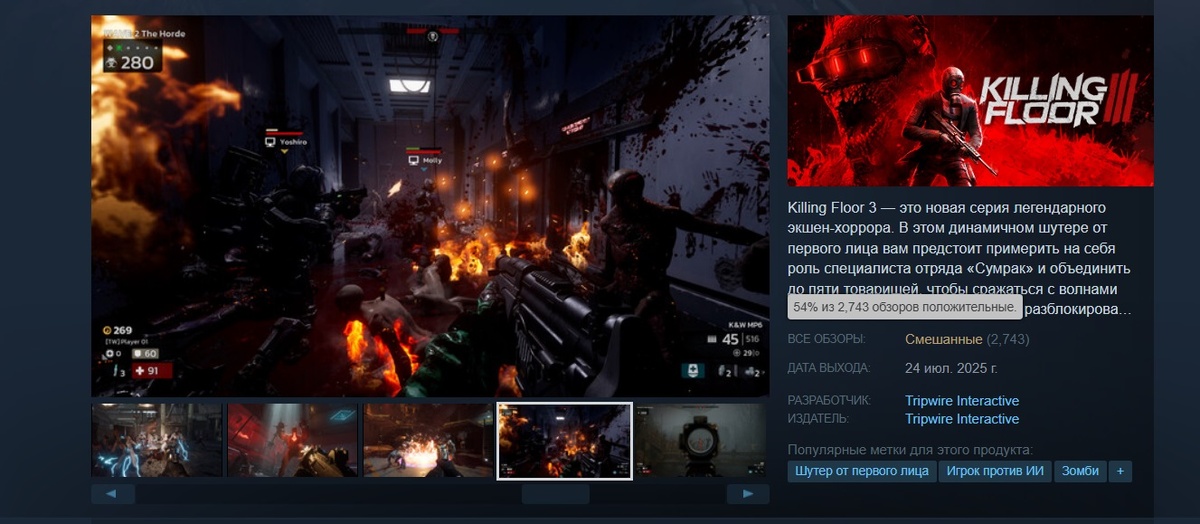Click the Популярные метки для этого продукта text
The image size is (1200, 524).
point(910,450)
